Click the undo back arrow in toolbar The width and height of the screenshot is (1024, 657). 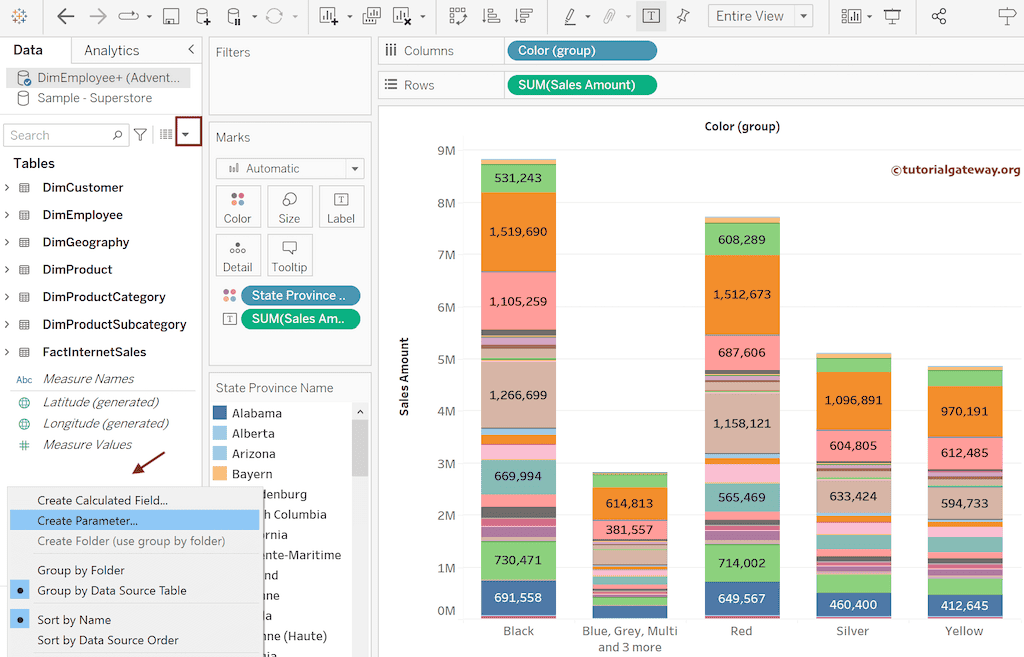(66, 17)
